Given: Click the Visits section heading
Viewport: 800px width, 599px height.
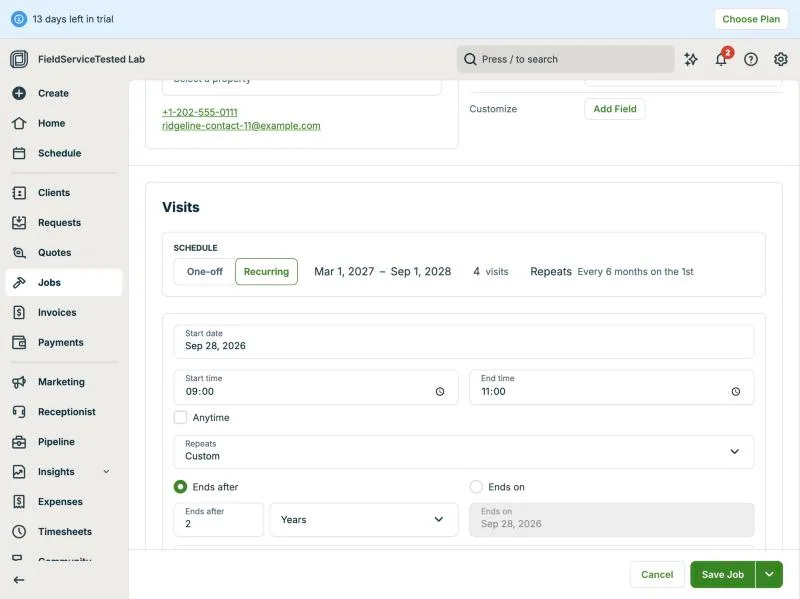Looking at the screenshot, I should click(181, 207).
